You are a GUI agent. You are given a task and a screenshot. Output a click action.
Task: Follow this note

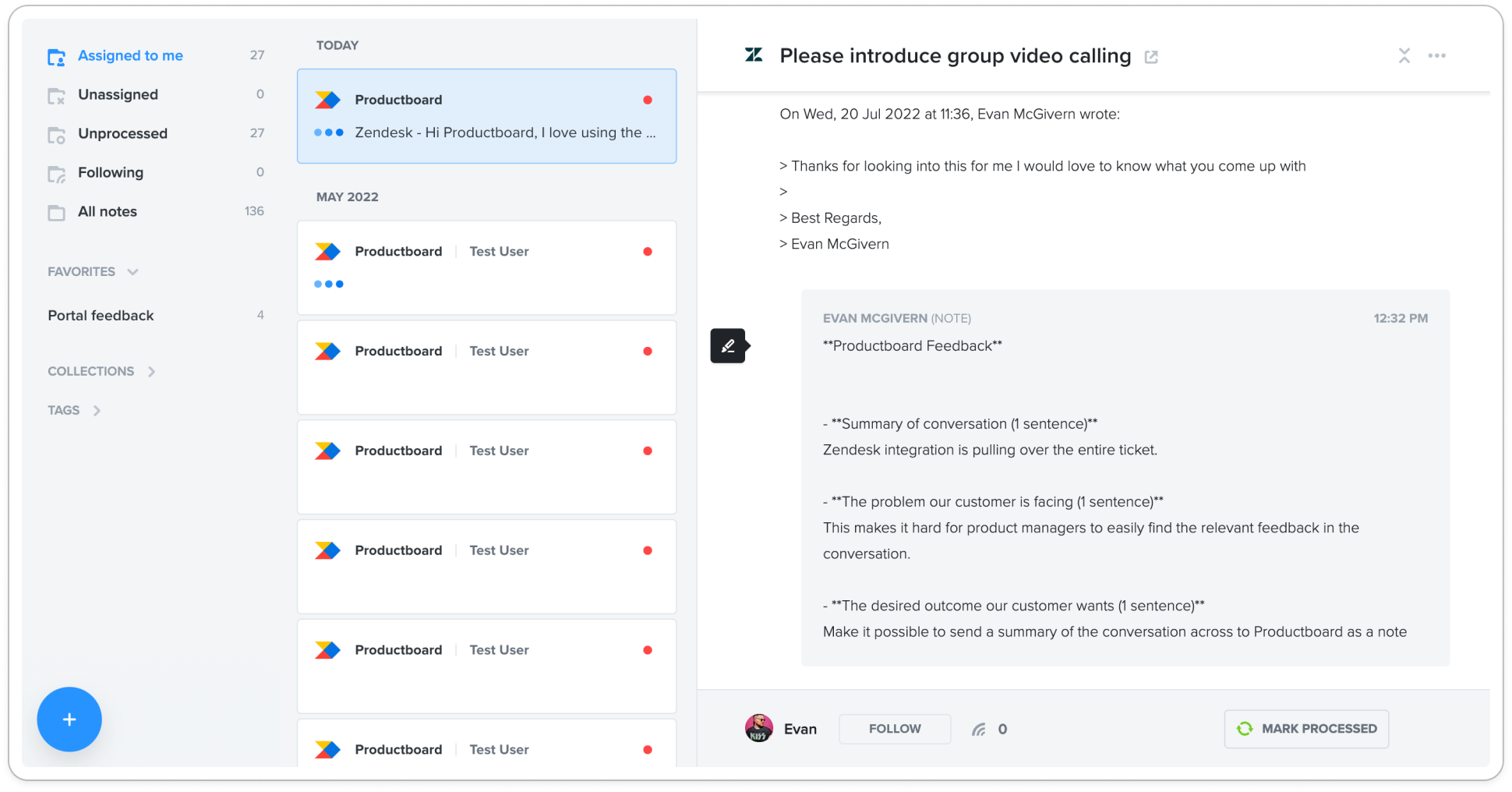click(x=895, y=729)
